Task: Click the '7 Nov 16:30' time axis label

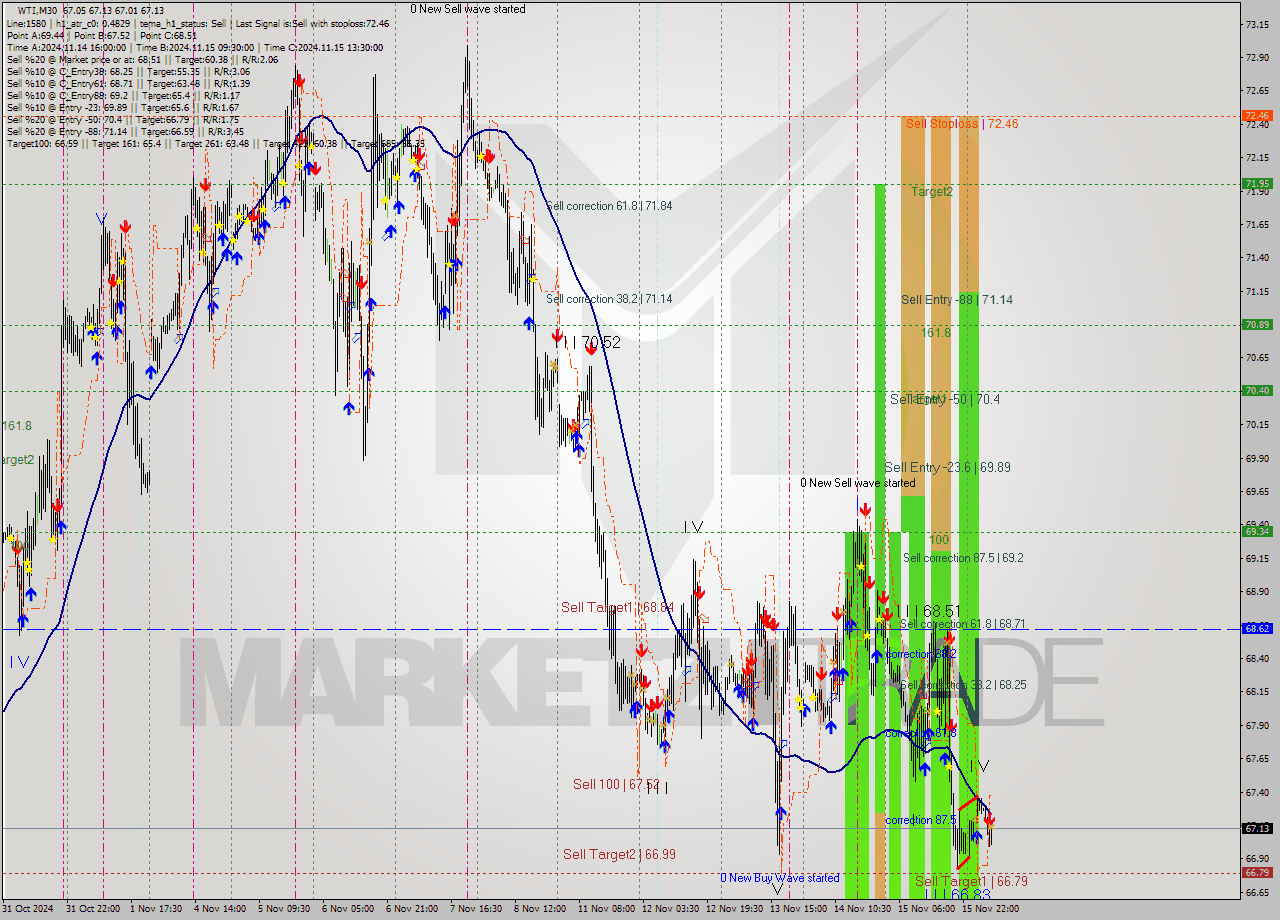Action: coord(476,909)
